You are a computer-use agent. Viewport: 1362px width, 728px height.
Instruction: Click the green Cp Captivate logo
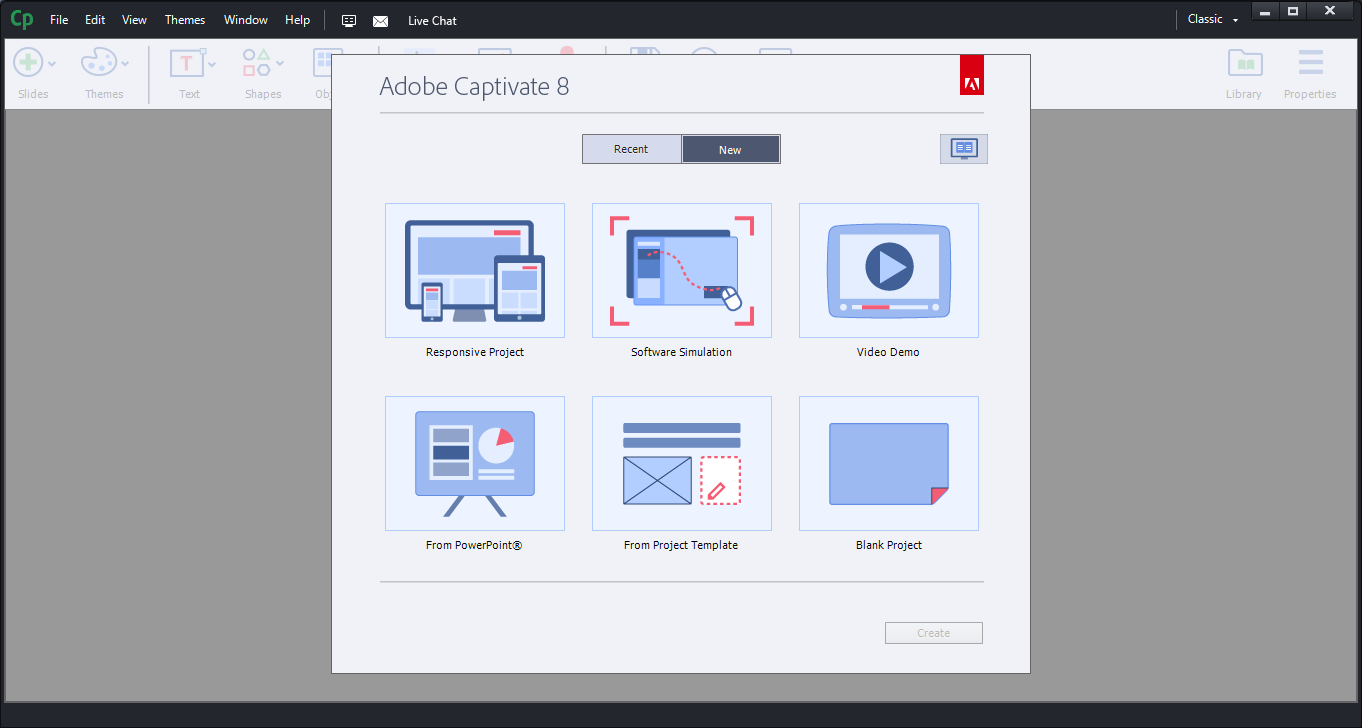tap(21, 19)
